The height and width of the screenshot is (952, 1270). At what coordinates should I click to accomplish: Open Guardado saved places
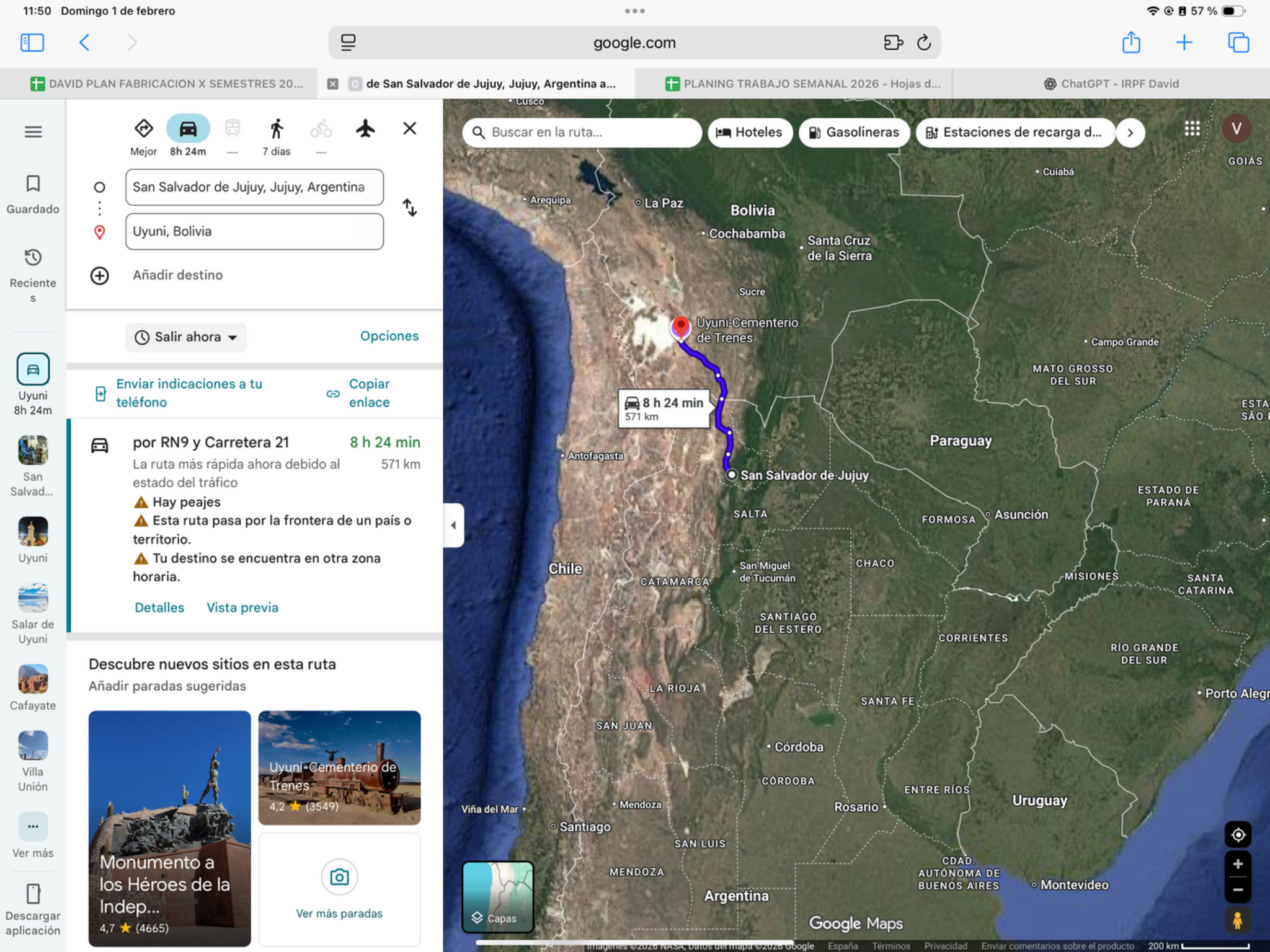33,195
